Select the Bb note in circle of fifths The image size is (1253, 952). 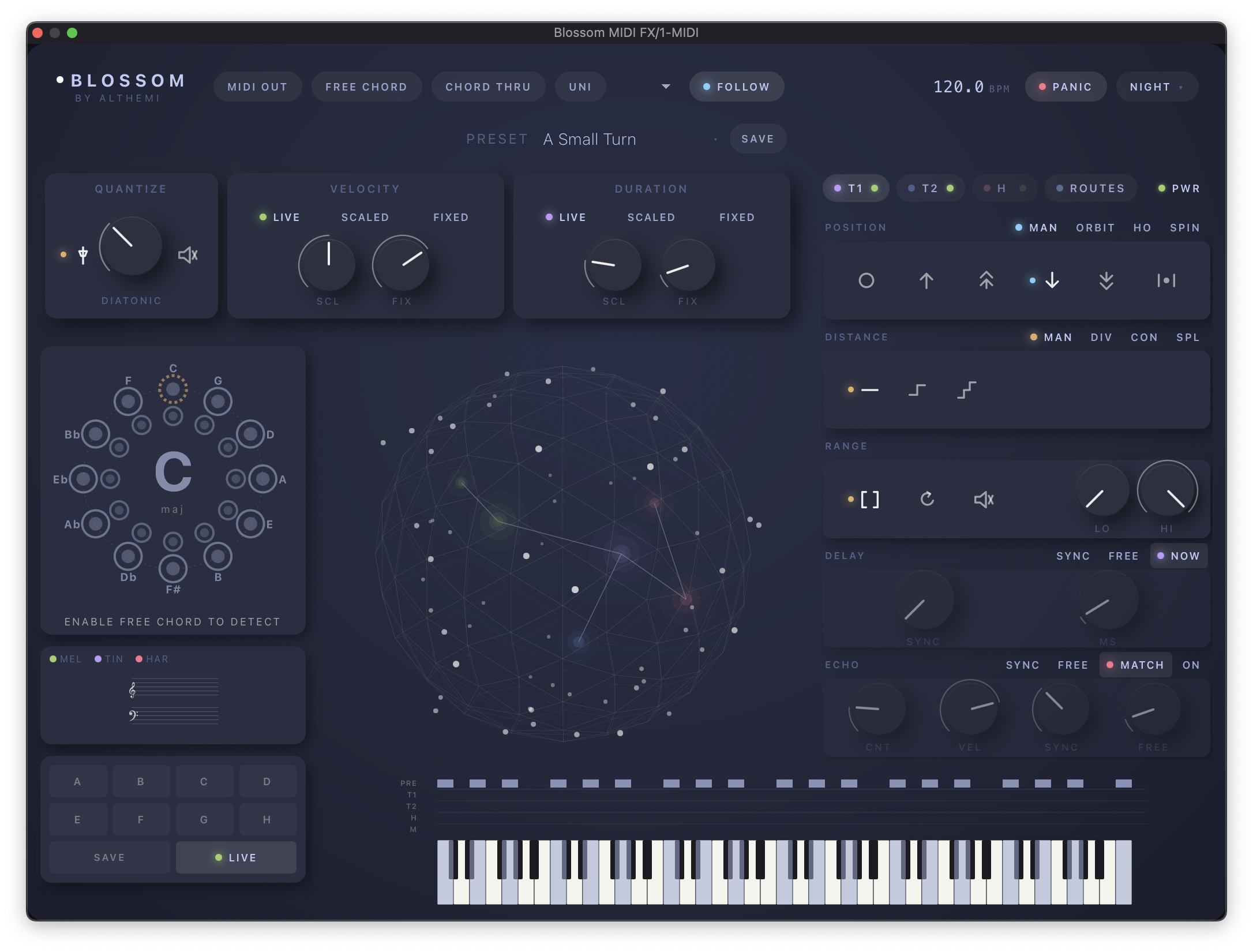[x=96, y=434]
